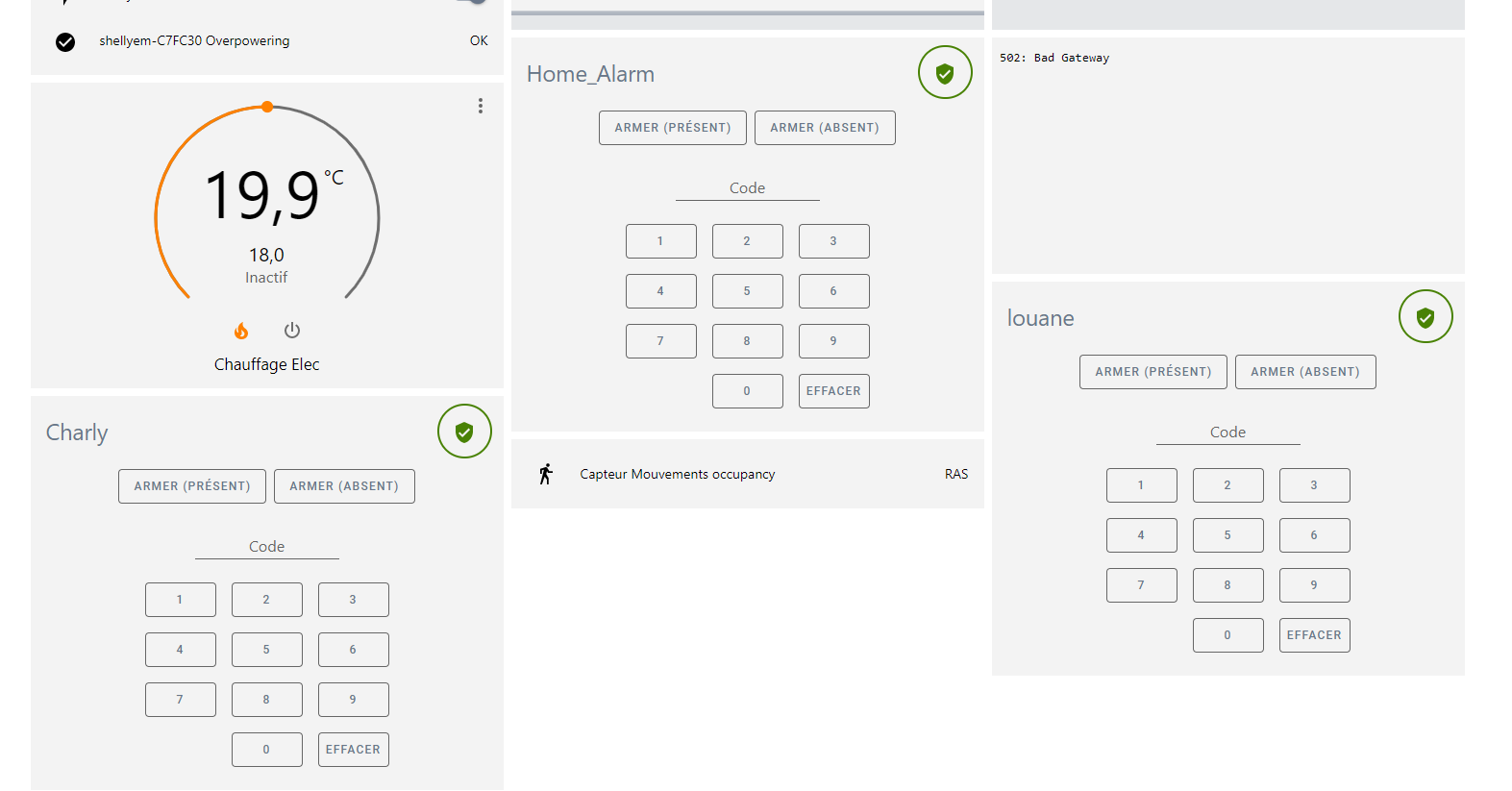Click louane green shield status icon
1512x791 pixels.
[x=1425, y=316]
